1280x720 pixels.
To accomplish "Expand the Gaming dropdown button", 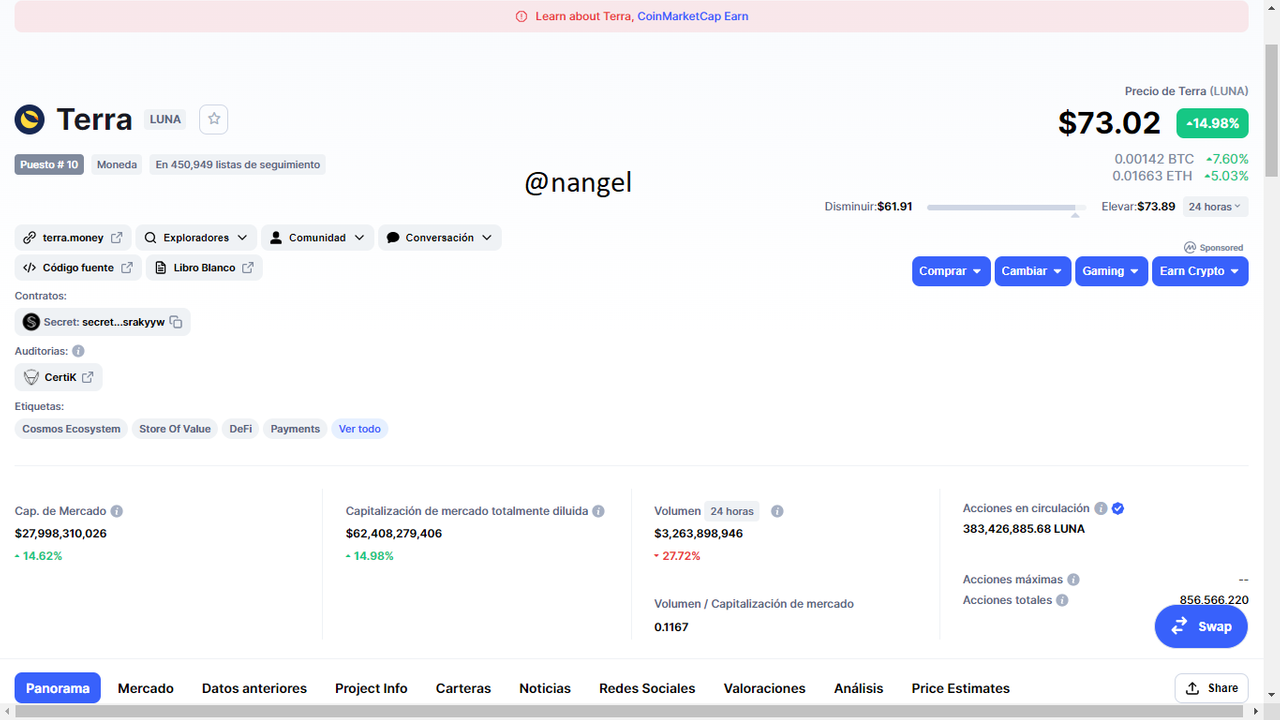I will pos(1112,271).
